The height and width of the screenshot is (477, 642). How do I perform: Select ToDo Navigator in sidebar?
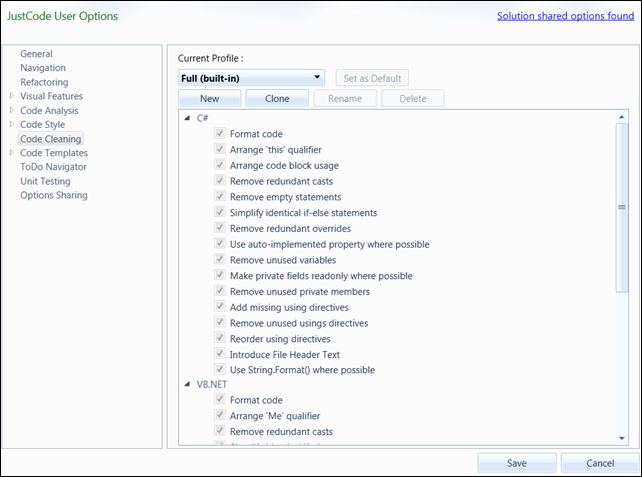[x=53, y=167]
